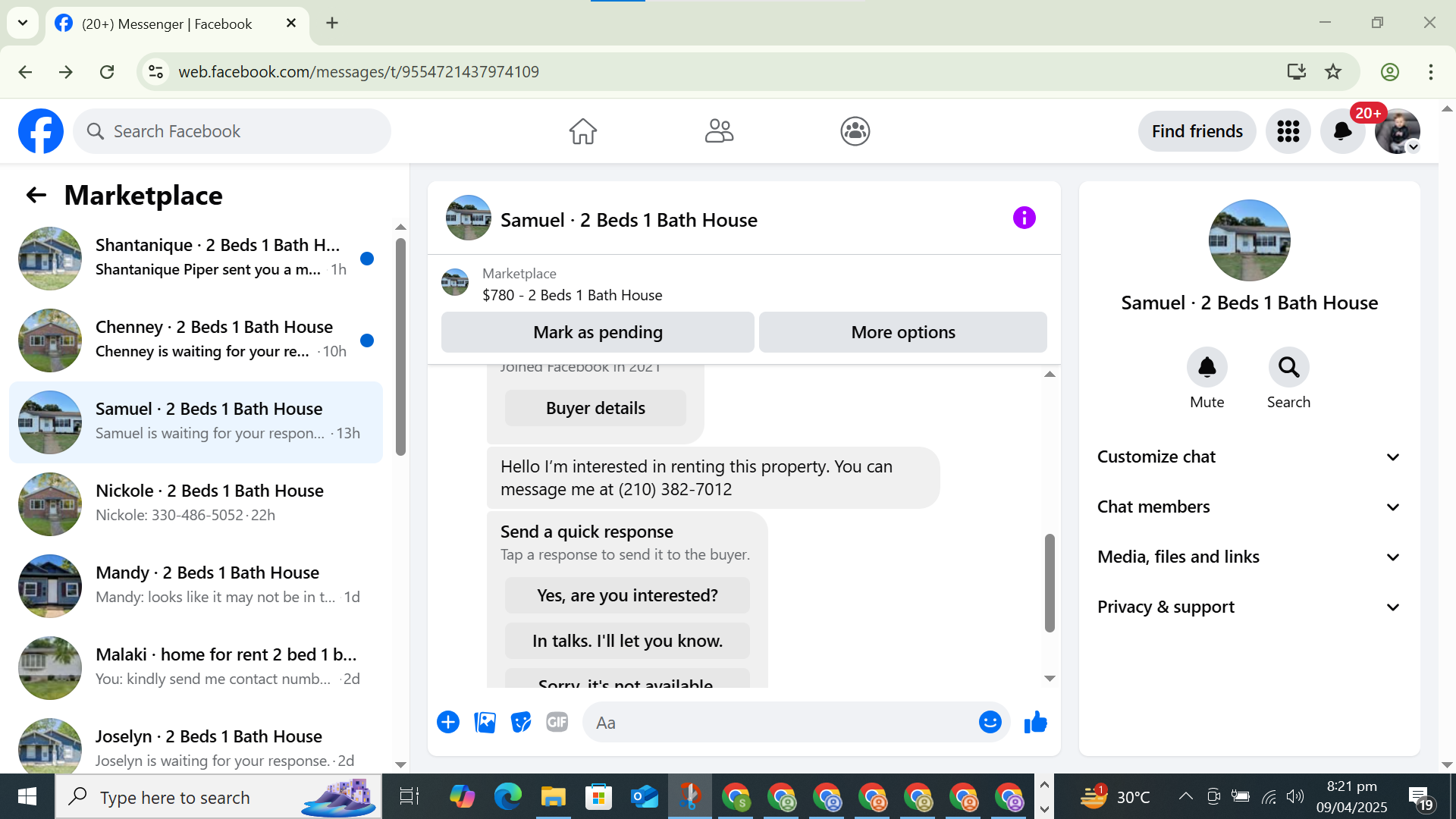Open Shantanique's conversation

click(x=196, y=258)
